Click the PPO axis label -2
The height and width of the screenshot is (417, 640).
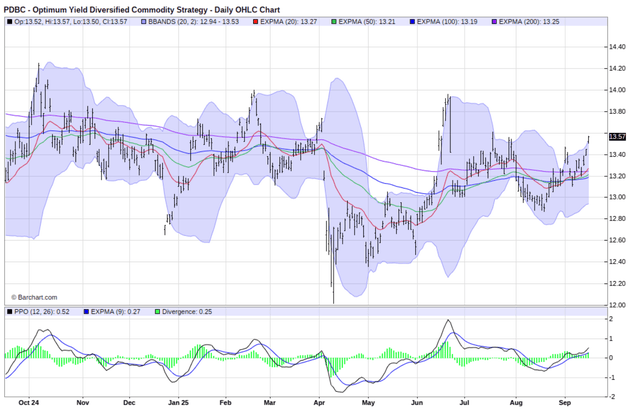(x=612, y=396)
